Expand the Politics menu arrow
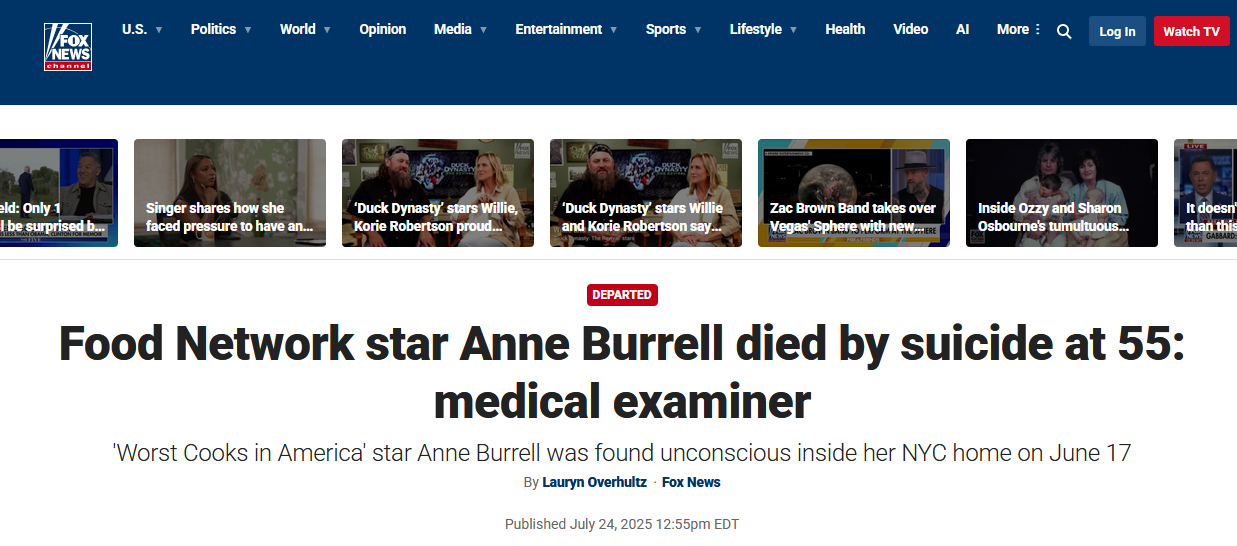 click(x=248, y=30)
